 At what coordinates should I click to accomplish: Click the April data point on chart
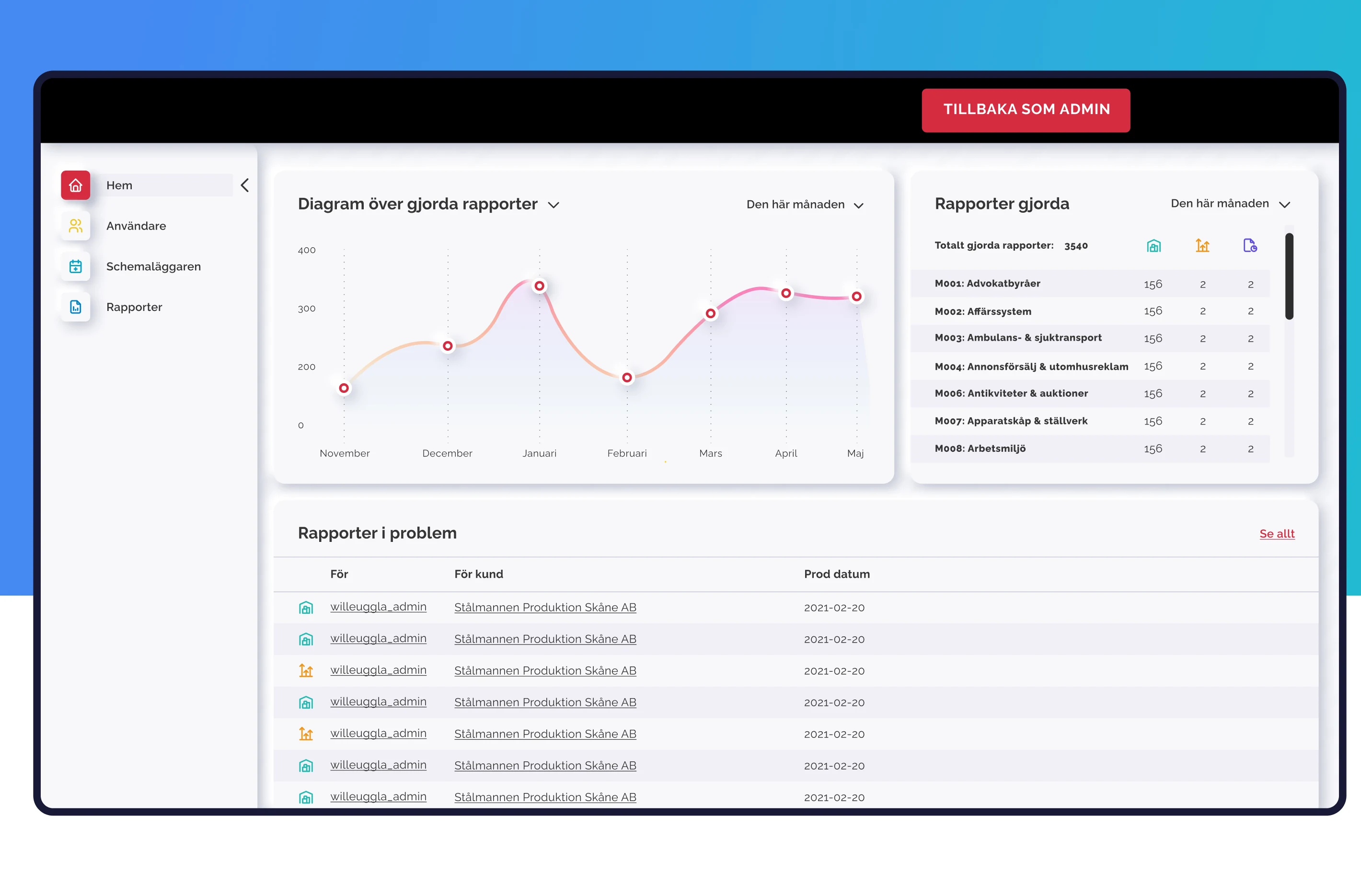[786, 293]
